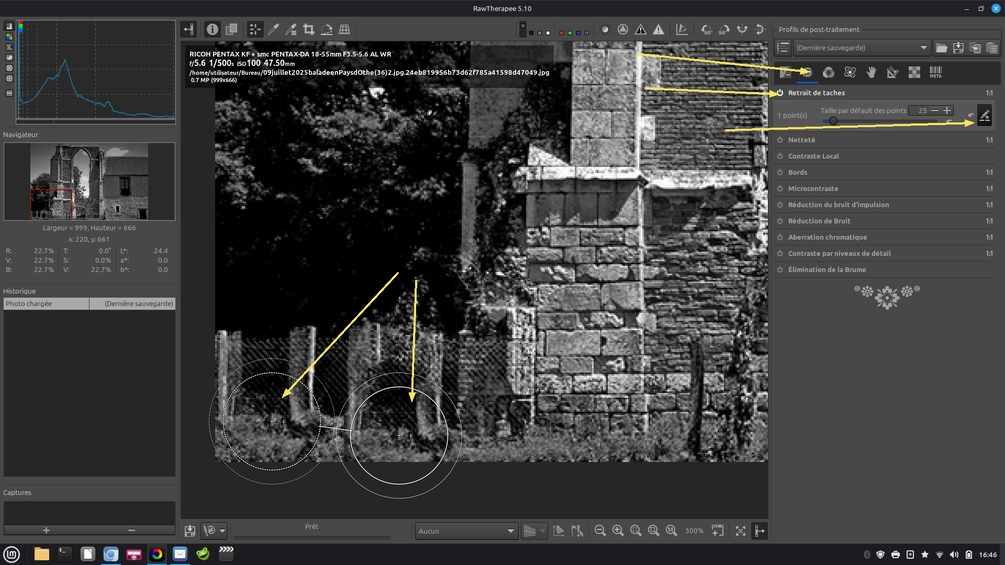The height and width of the screenshot is (565, 1005).
Task: Open the Aucun dropdown below preview
Action: 465,531
